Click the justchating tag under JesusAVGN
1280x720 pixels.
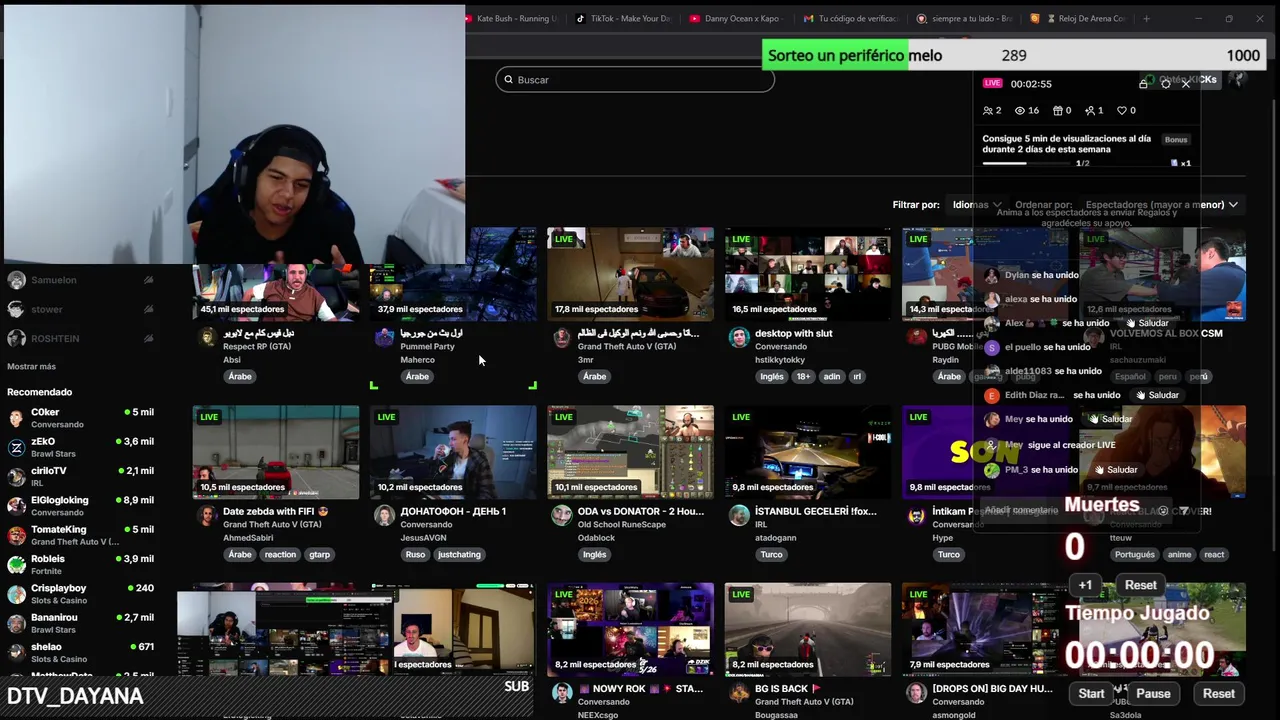[x=459, y=554]
